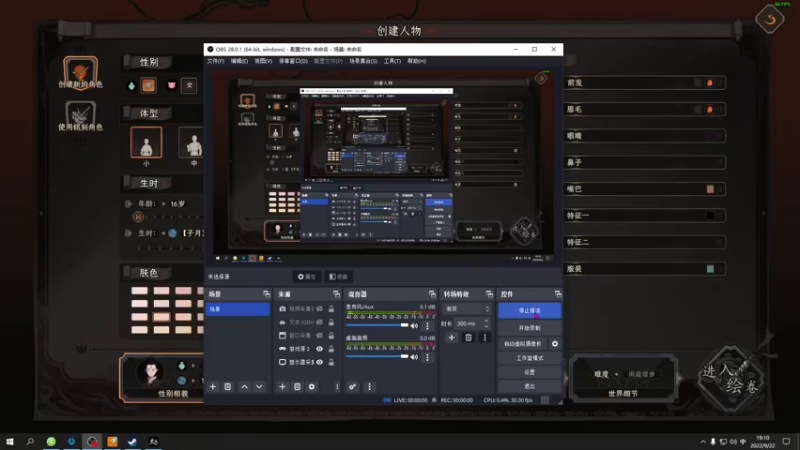Toggle lock on the 显示器采集 source
Image resolution: width=800 pixels, height=450 pixels.
click(331, 362)
